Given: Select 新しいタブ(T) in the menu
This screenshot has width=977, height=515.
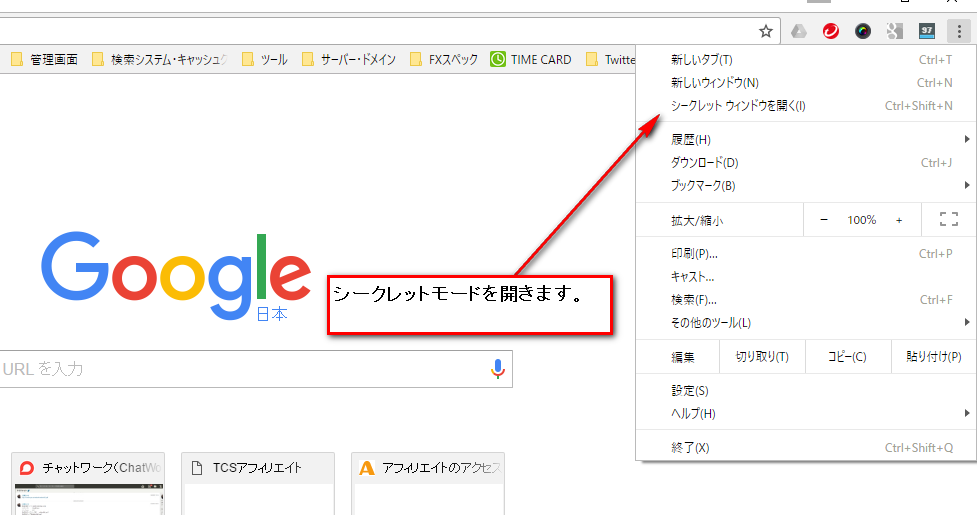Looking at the screenshot, I should [x=806, y=60].
